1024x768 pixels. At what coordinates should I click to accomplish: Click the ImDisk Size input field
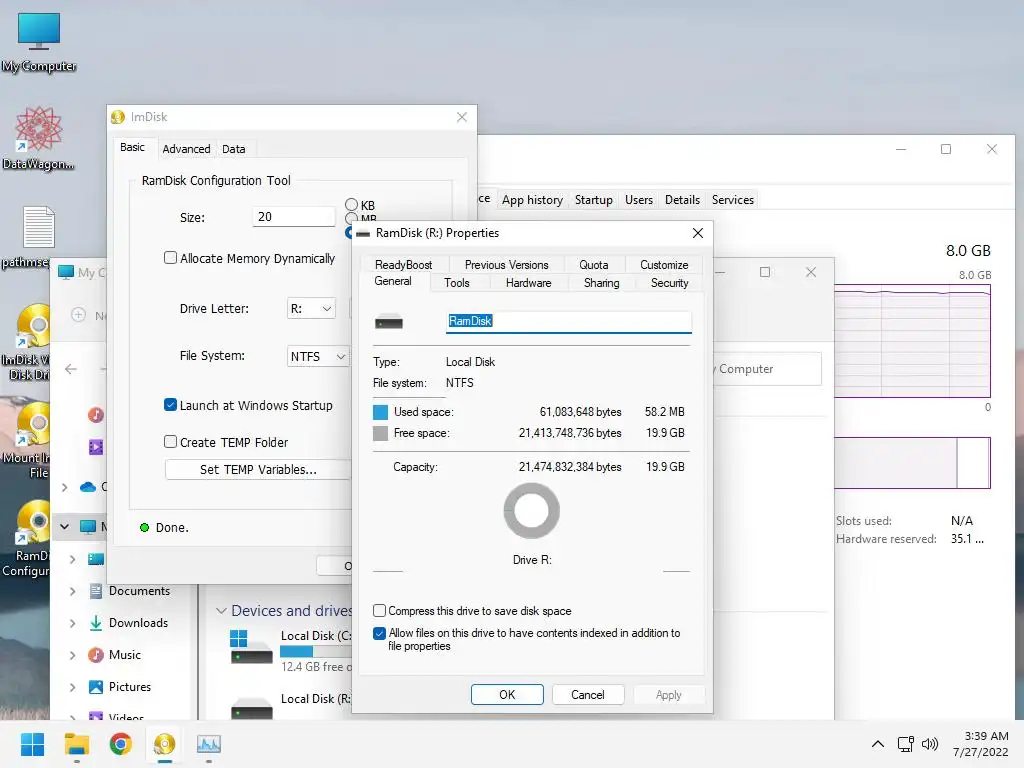tap(294, 217)
